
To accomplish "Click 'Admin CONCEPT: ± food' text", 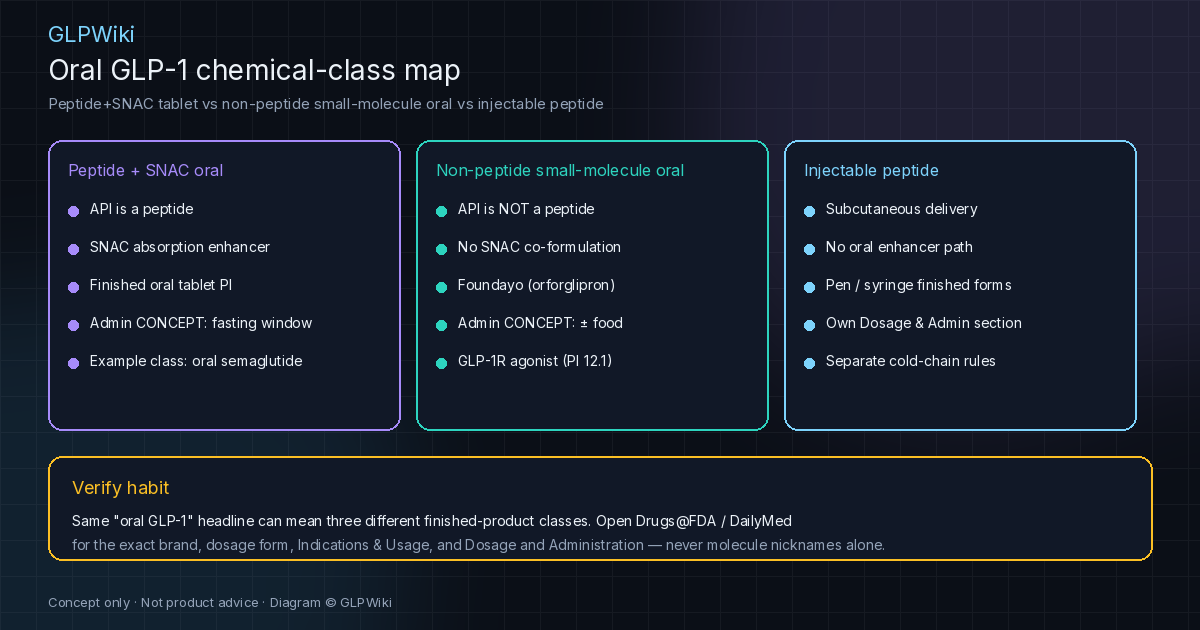I will coord(540,323).
